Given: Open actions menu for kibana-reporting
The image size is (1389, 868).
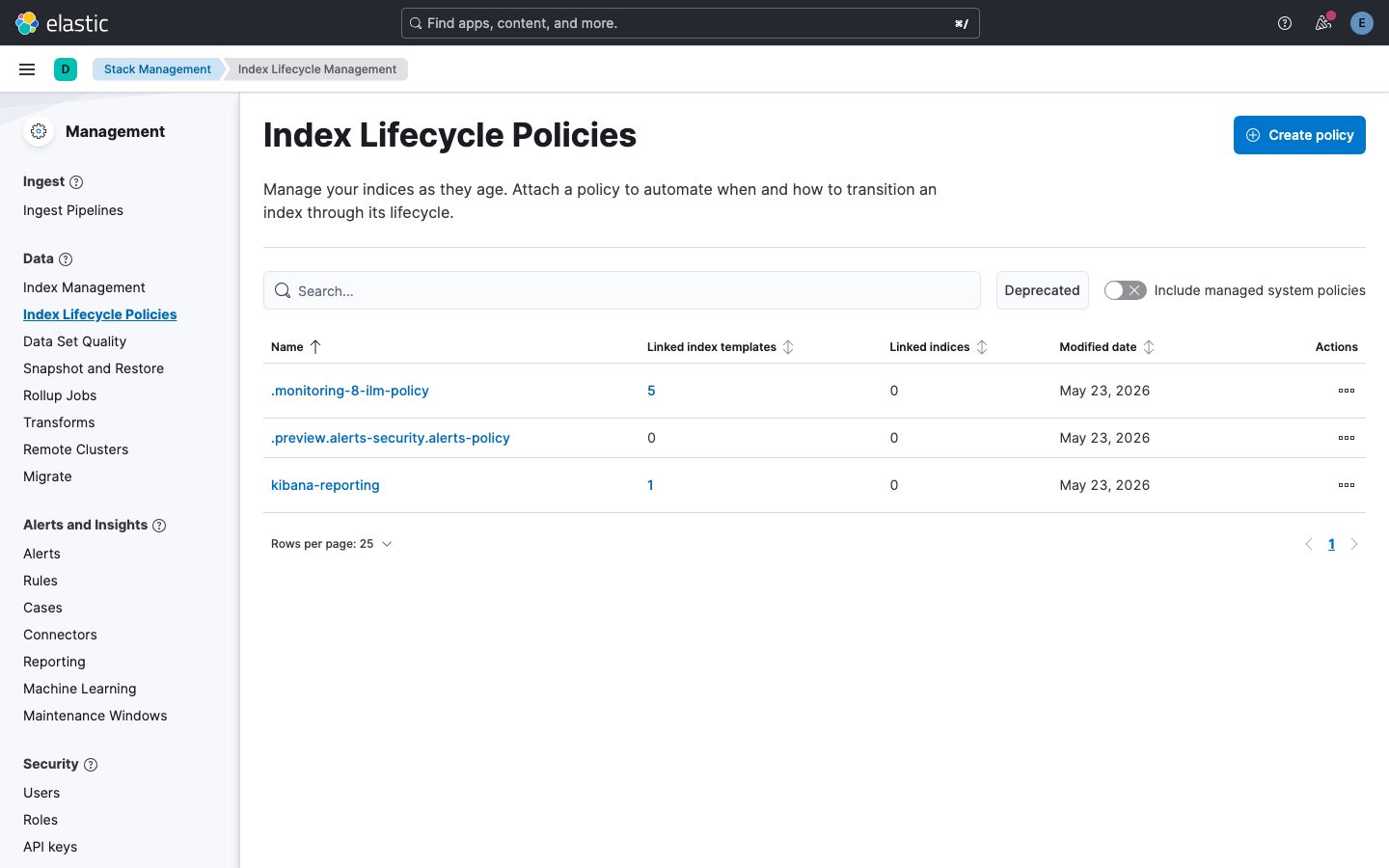Looking at the screenshot, I should pos(1347,485).
